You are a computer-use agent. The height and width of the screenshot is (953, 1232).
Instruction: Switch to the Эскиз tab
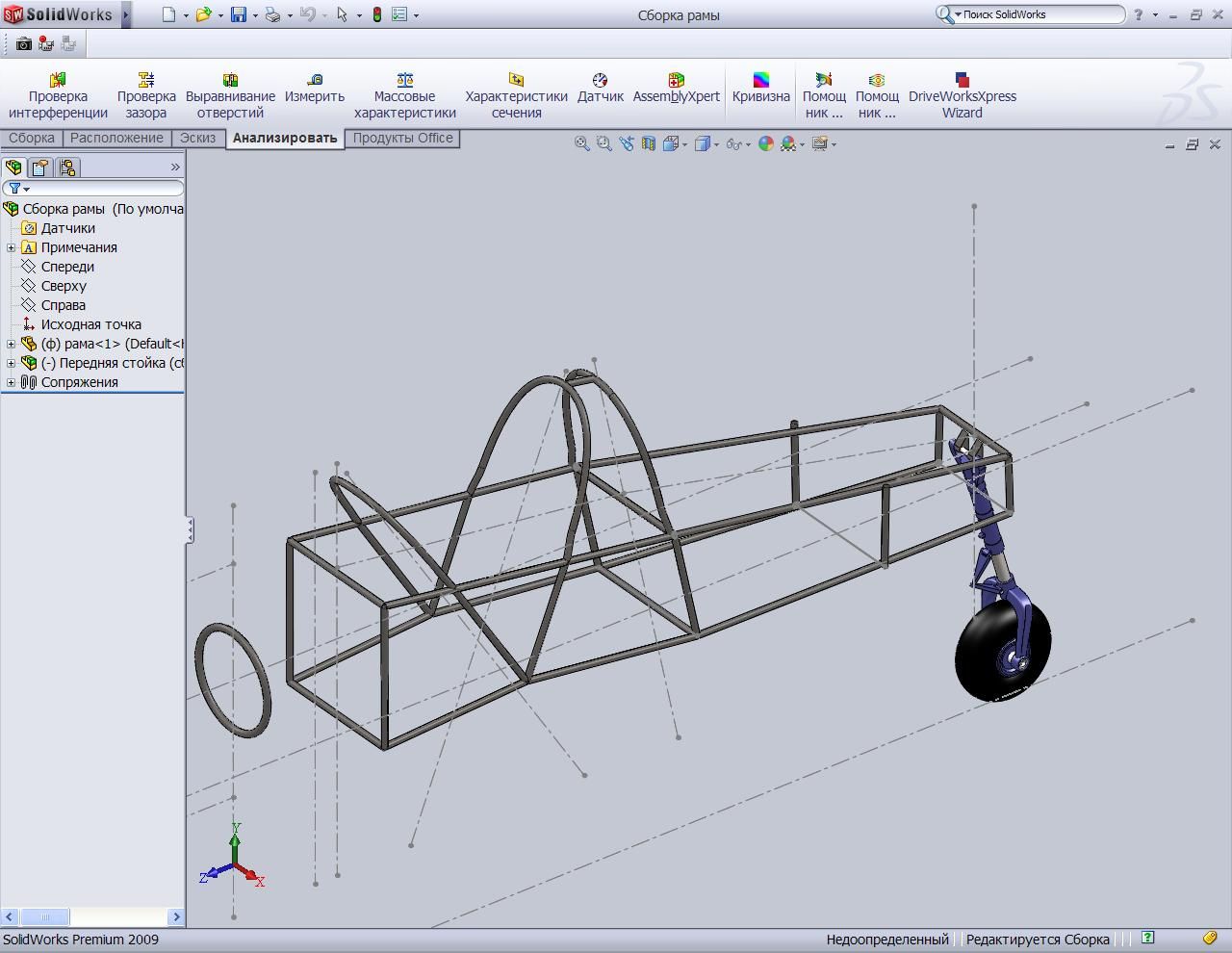point(197,138)
